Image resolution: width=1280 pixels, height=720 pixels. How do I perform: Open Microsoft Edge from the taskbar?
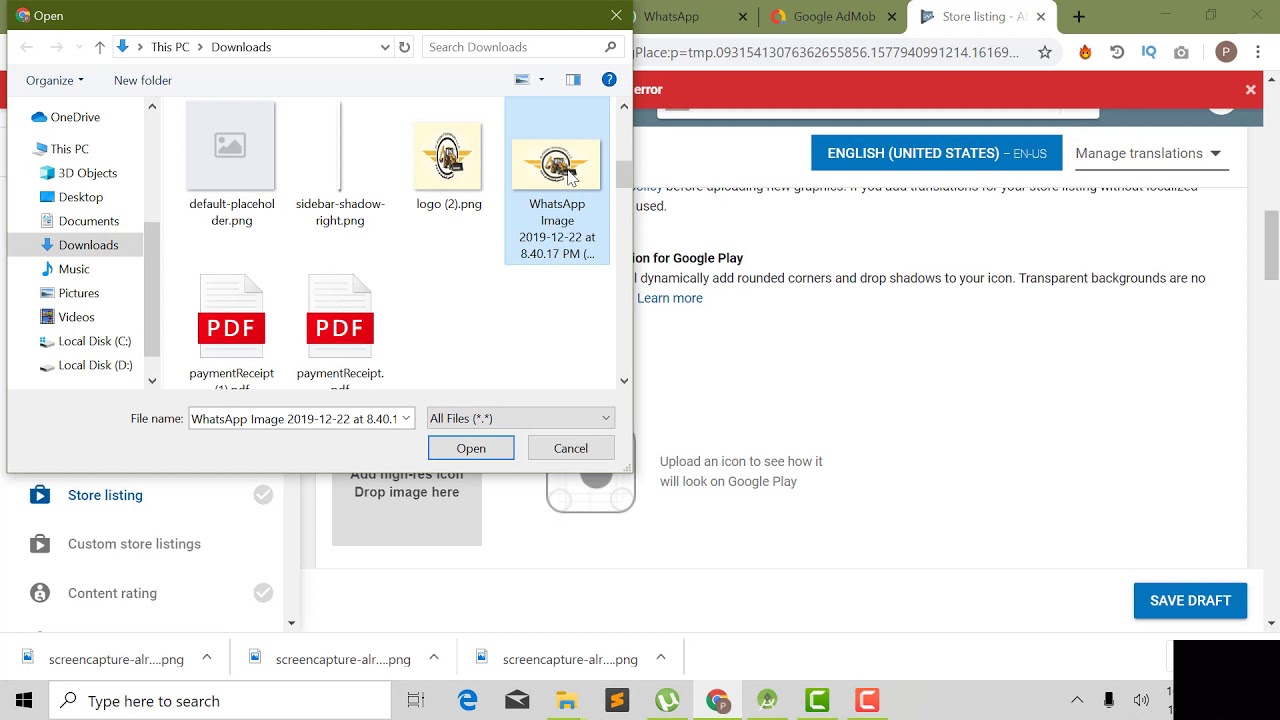tap(468, 700)
